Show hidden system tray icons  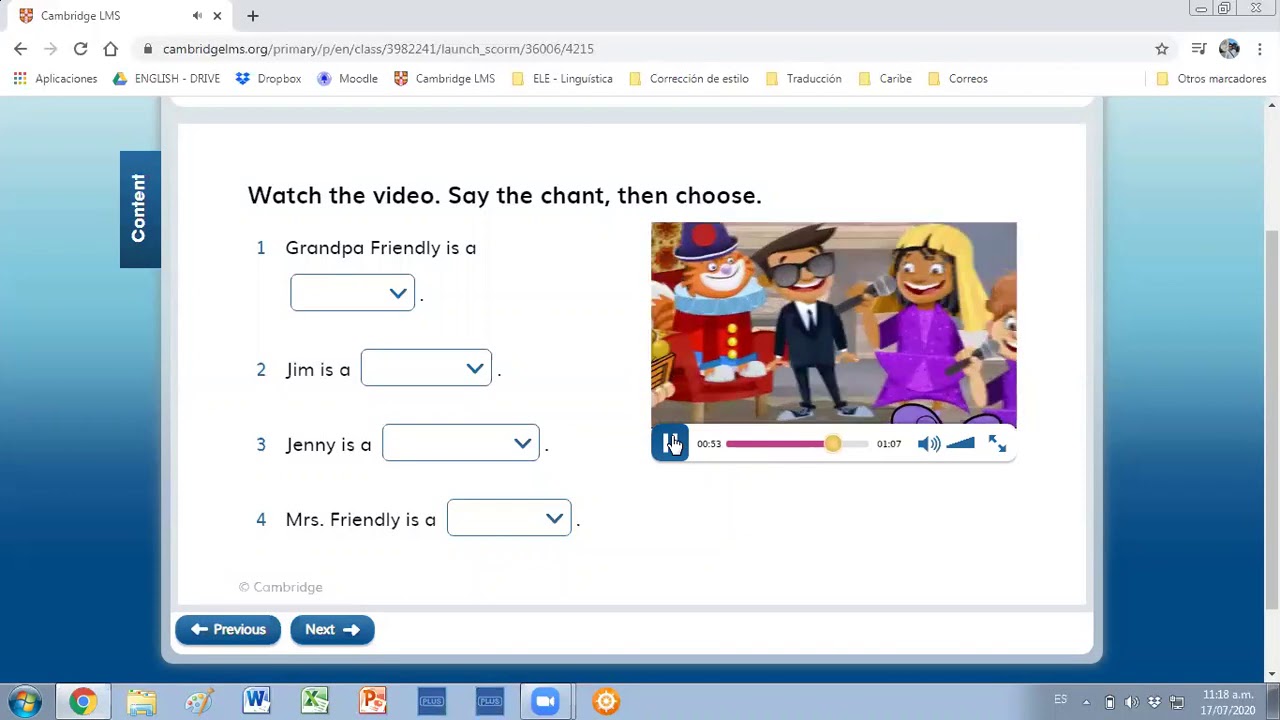[1086, 702]
